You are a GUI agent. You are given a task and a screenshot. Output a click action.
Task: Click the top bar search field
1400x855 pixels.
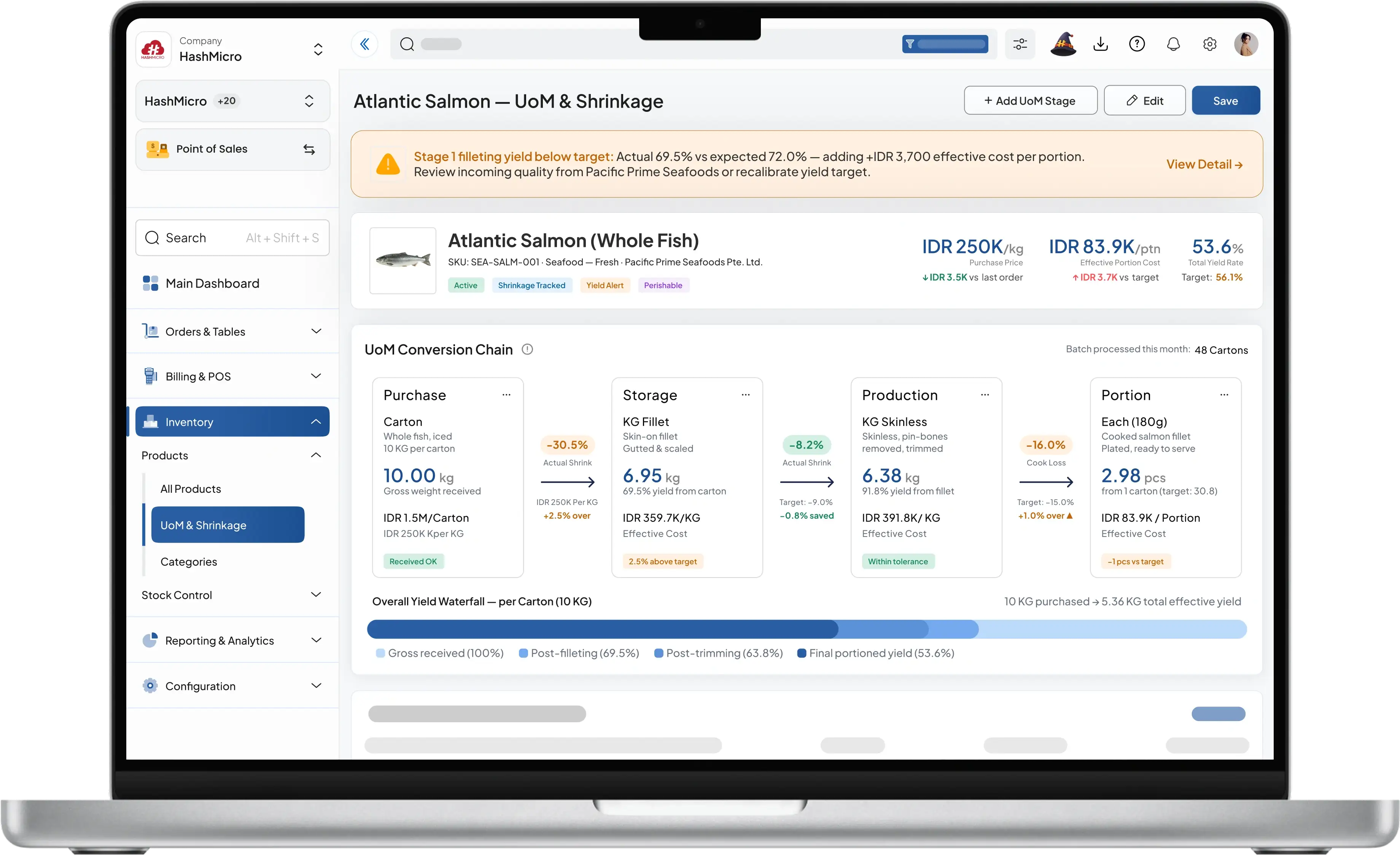[x=693, y=44]
